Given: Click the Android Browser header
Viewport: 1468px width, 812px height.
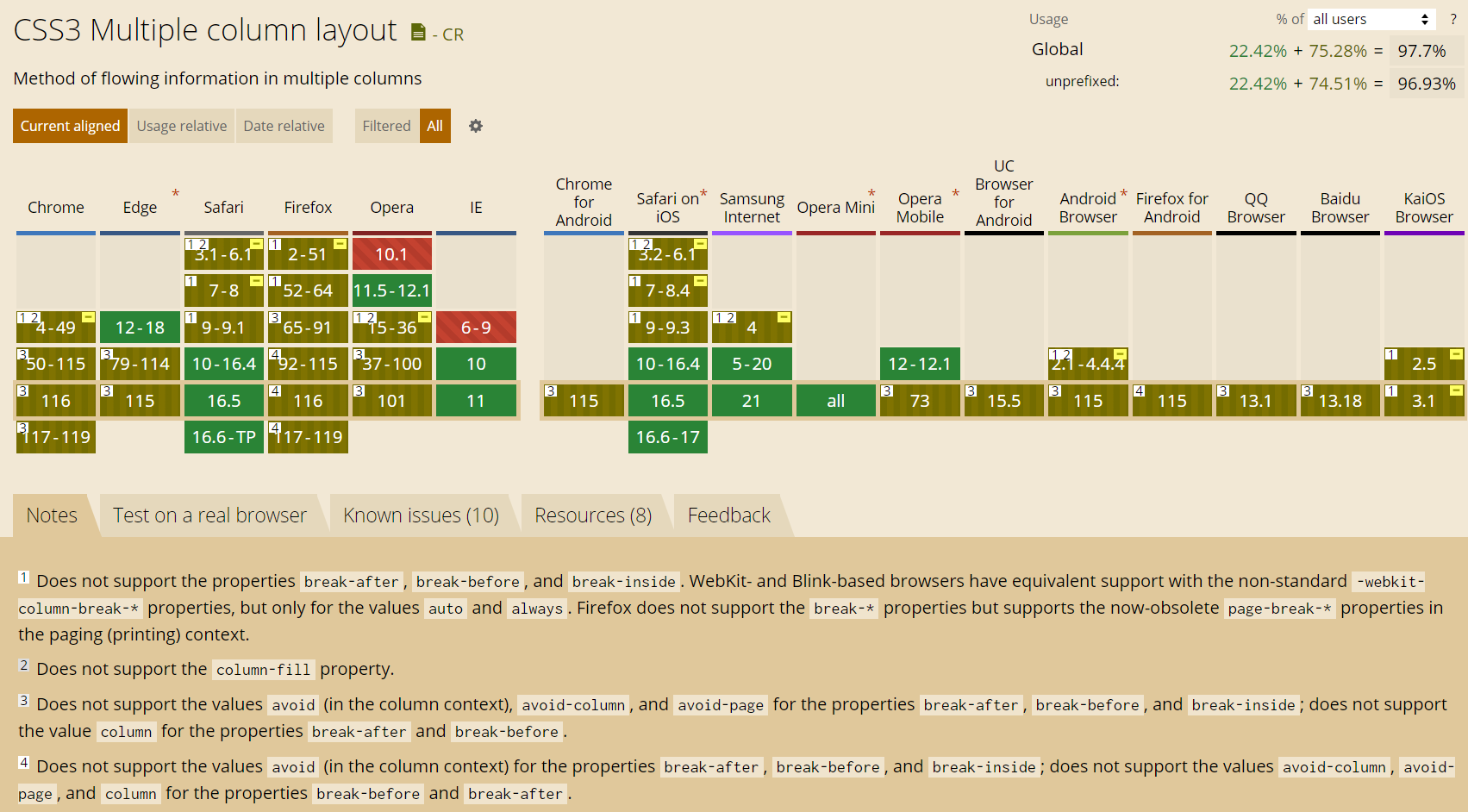Looking at the screenshot, I should coord(1088,208).
